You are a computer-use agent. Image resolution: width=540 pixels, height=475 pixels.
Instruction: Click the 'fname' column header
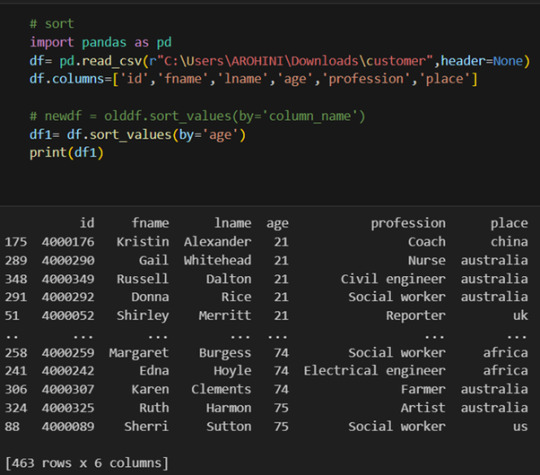pos(150,223)
